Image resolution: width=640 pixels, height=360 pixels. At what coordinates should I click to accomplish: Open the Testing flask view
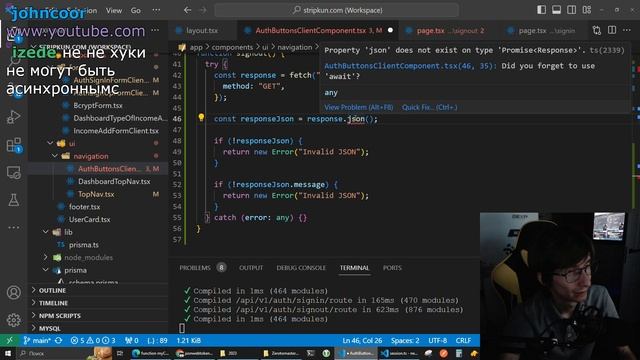(13, 200)
